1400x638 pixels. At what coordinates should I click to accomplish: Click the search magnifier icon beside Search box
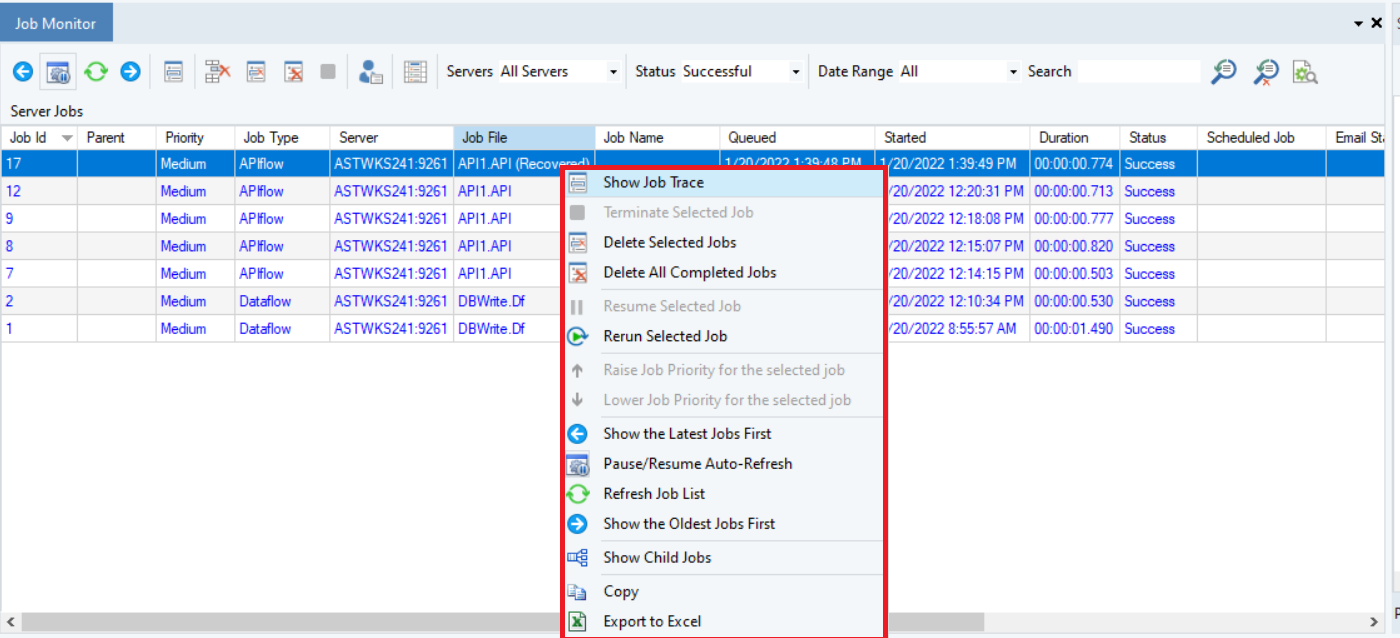point(1223,72)
